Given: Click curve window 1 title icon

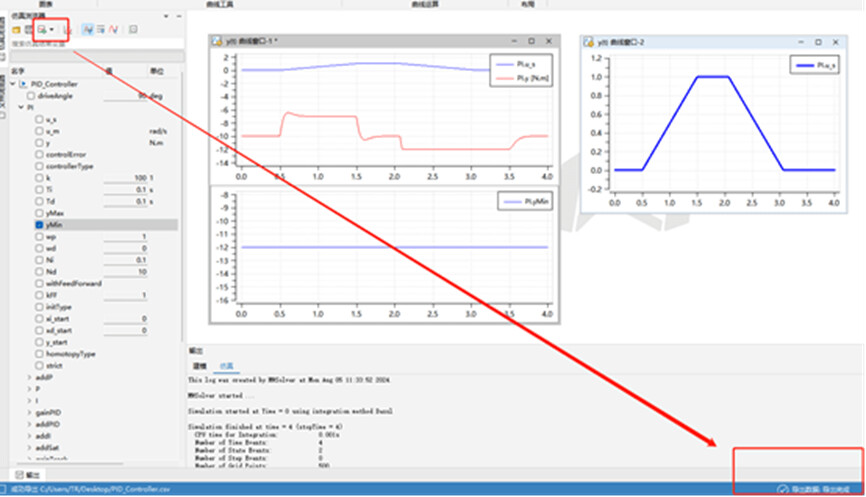Looking at the screenshot, I should pyautogui.click(x=217, y=41).
